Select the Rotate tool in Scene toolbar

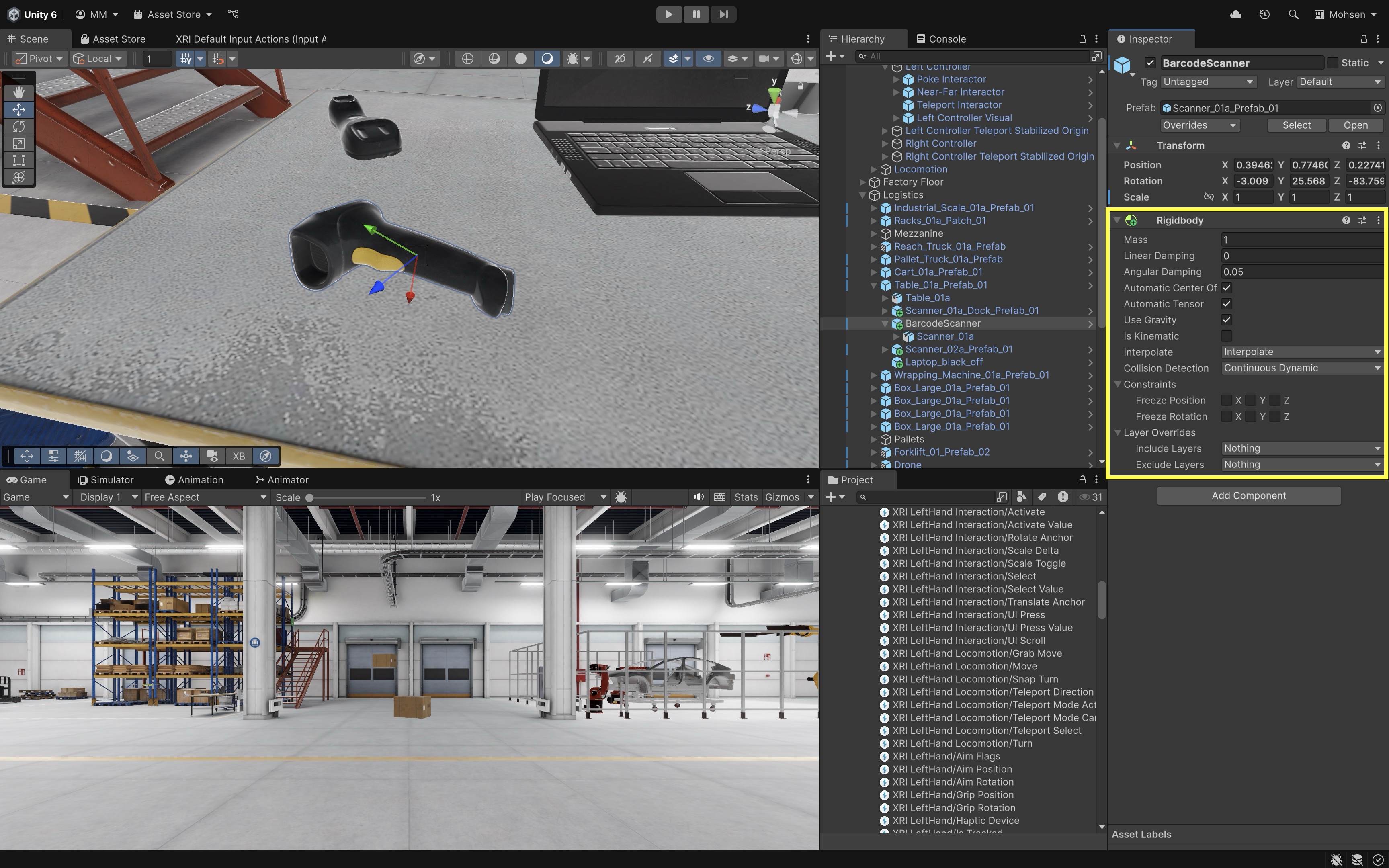coord(18,126)
